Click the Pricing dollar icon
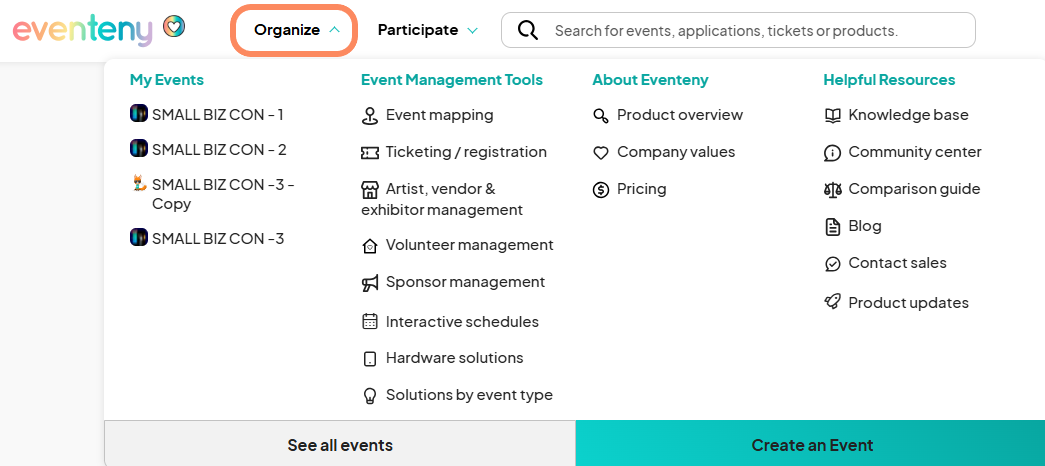The width and height of the screenshot is (1045, 466). tap(600, 190)
